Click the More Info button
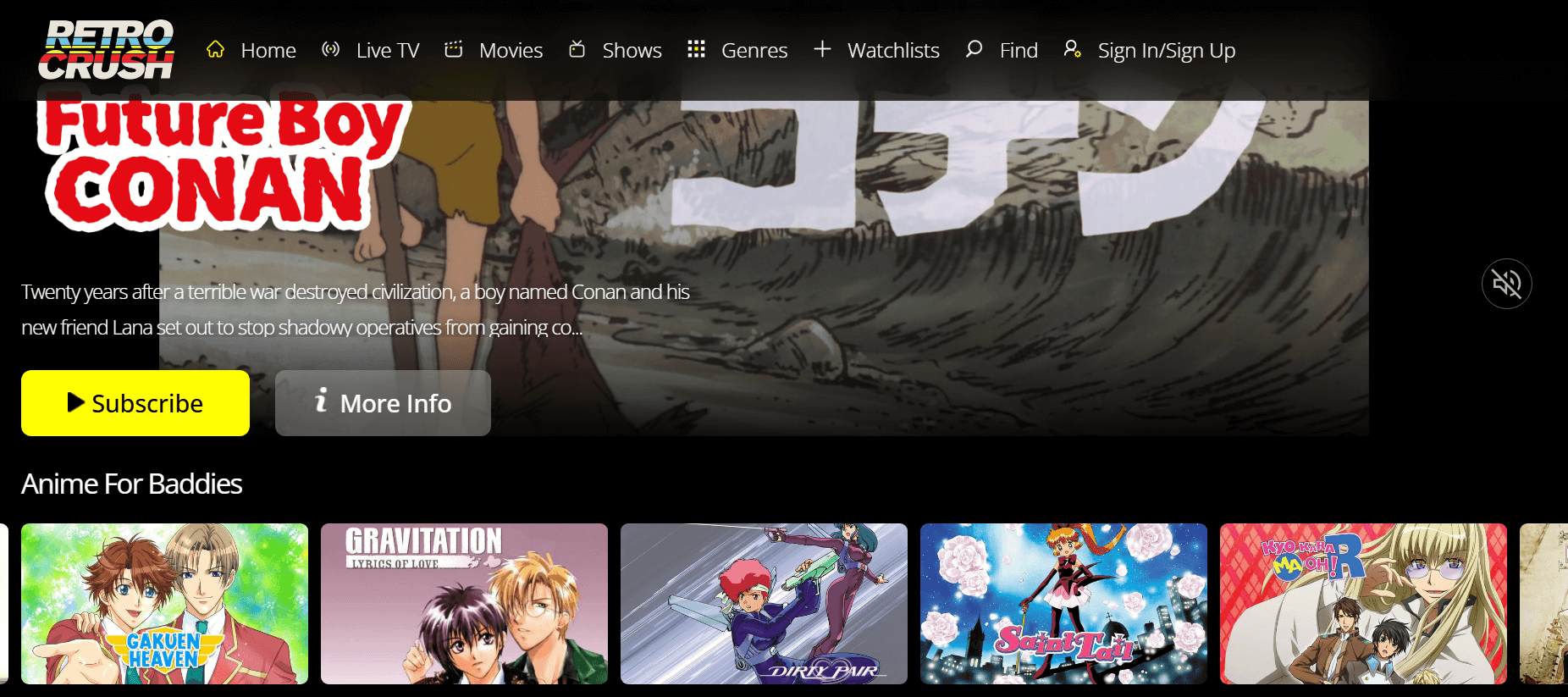Screen dimensions: 1568x697 [383, 403]
